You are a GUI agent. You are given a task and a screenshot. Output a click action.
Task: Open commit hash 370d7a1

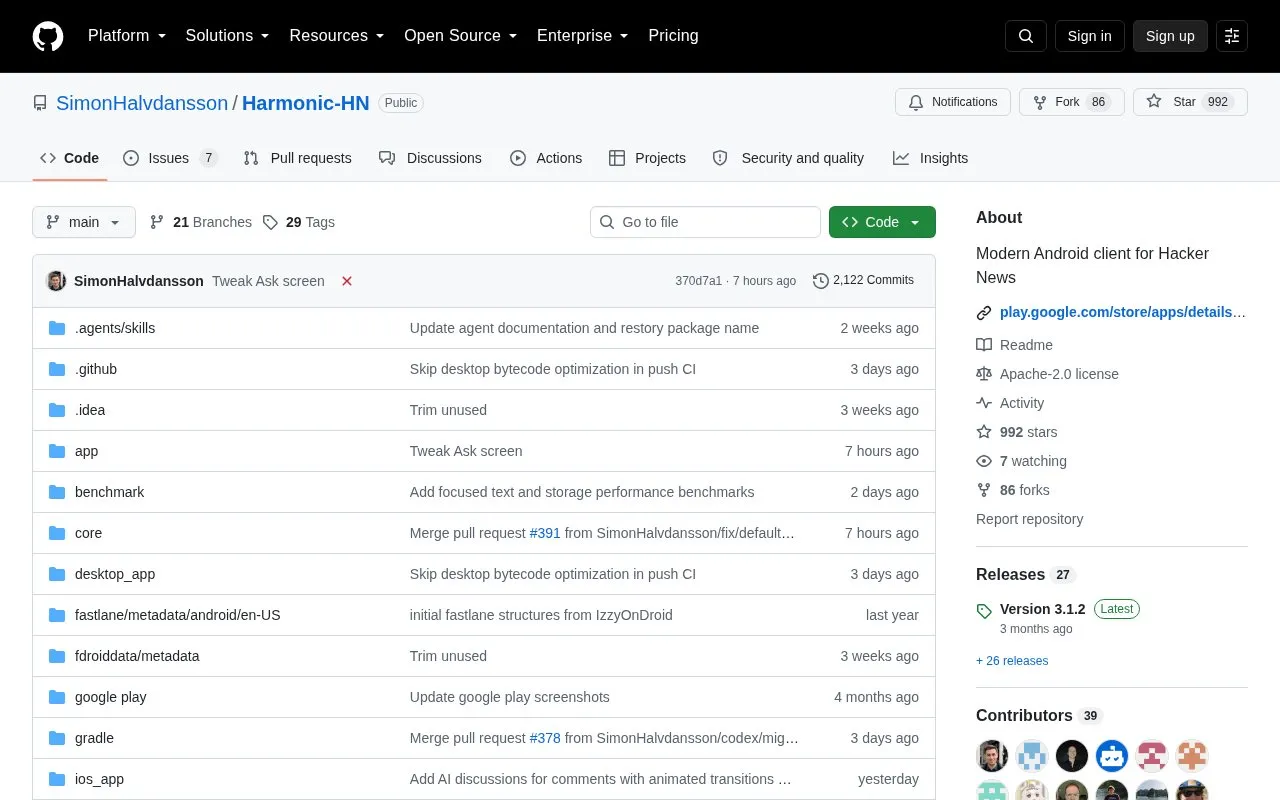[x=698, y=281]
